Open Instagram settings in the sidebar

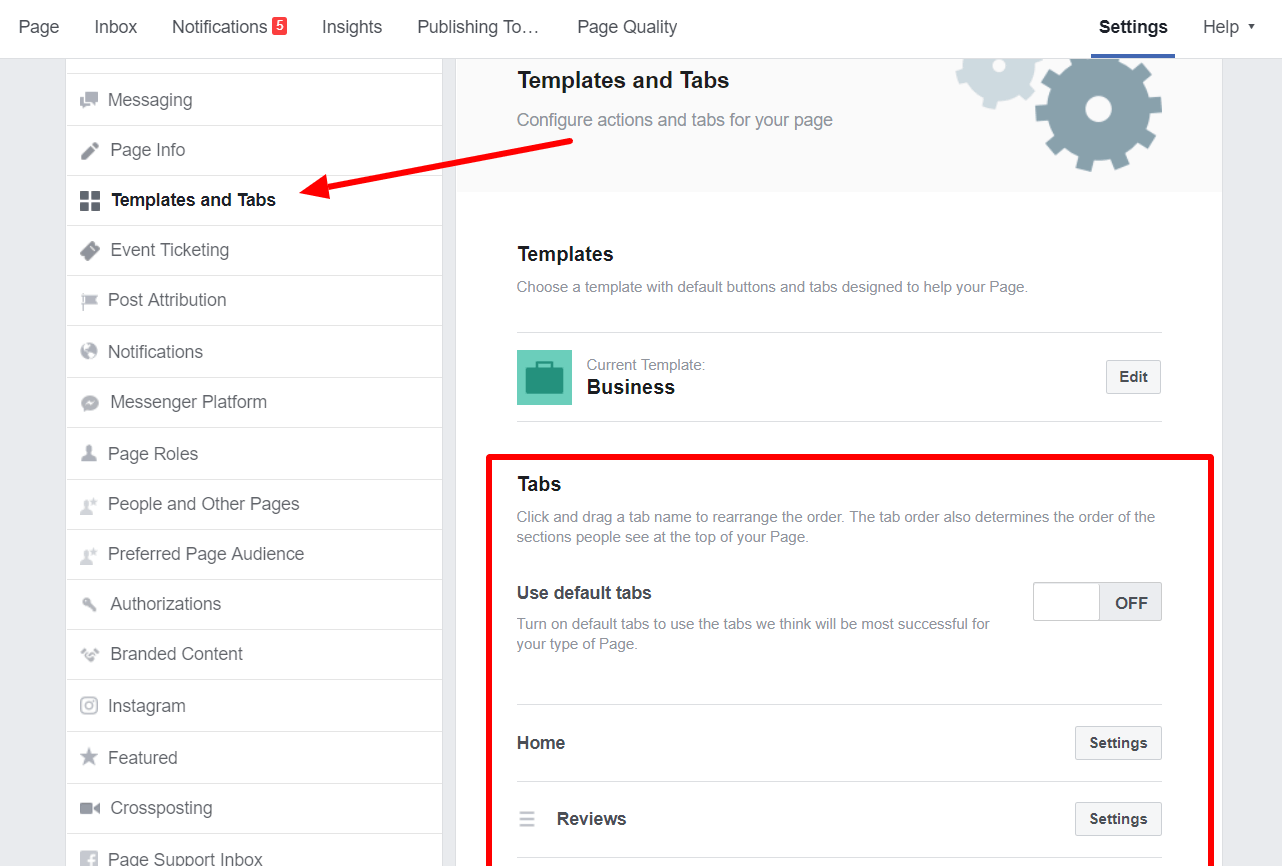[x=254, y=705]
